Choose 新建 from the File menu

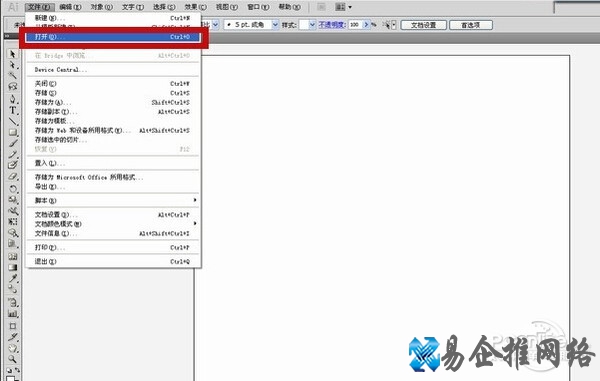(x=113, y=18)
